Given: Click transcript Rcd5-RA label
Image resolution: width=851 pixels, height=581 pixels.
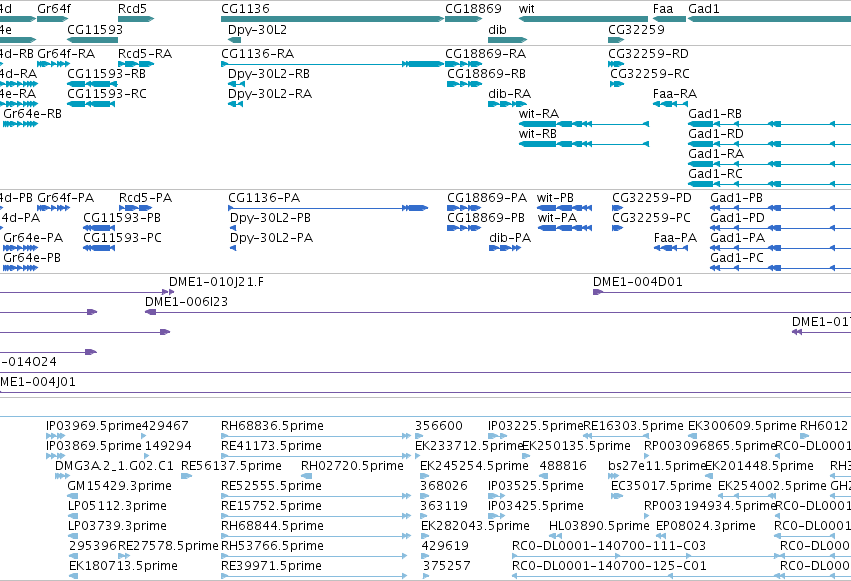Looking at the screenshot, I should (145, 54).
